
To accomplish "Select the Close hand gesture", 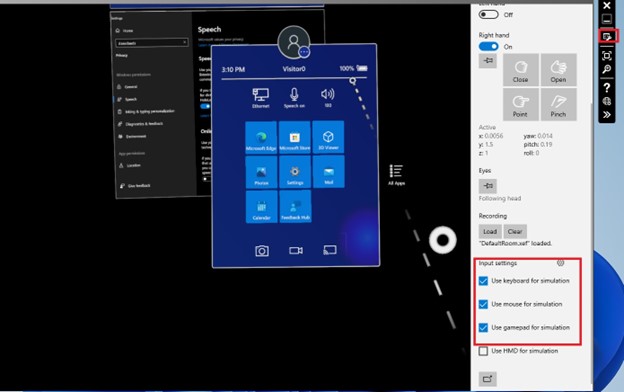I will pos(521,70).
